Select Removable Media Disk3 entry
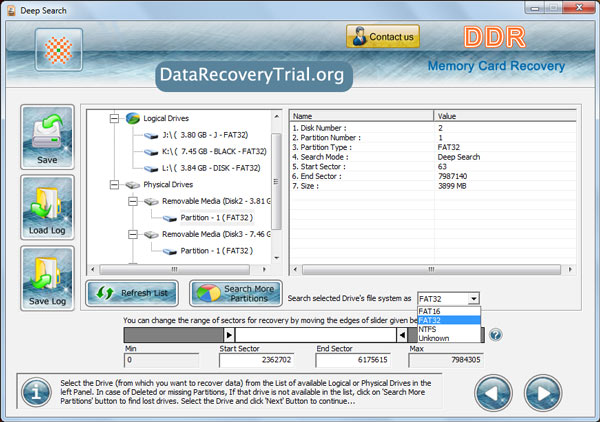Image resolution: width=600 pixels, height=422 pixels. coord(216,234)
